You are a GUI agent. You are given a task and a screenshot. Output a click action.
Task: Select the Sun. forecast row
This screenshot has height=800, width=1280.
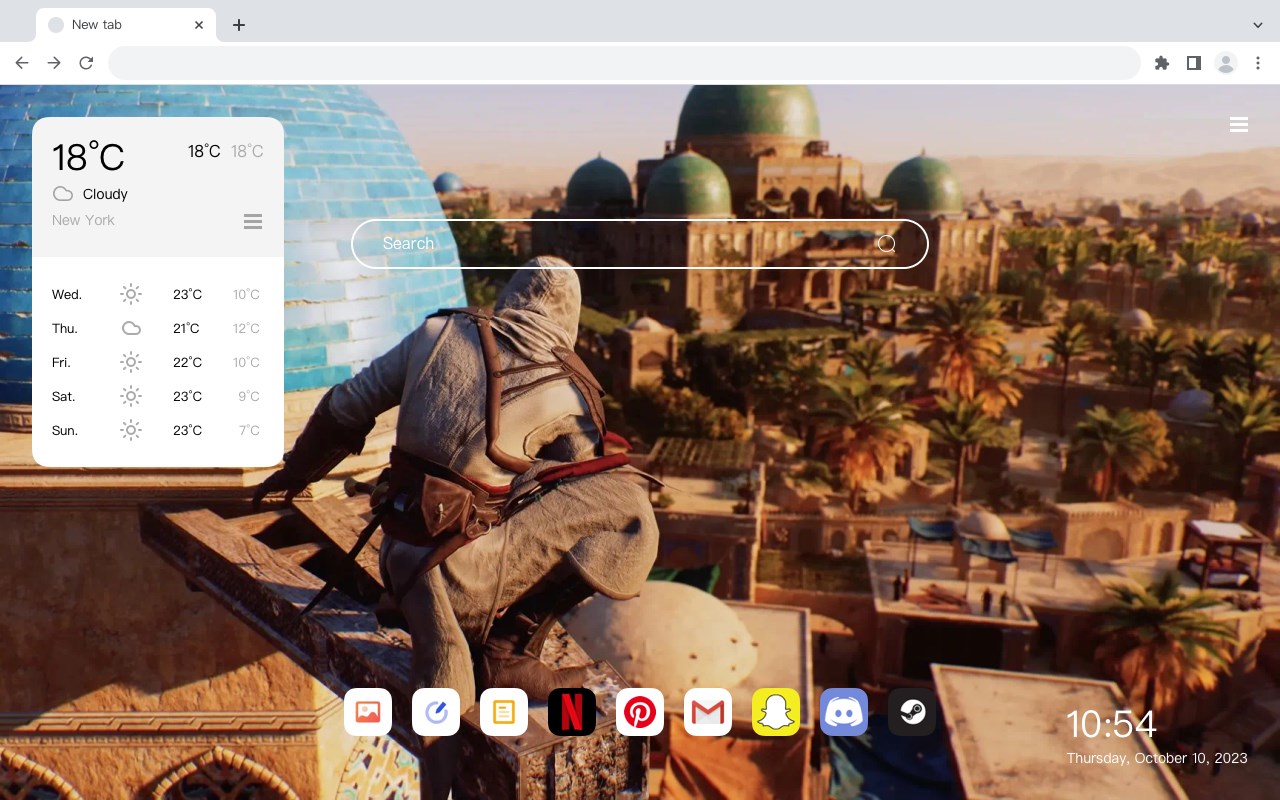(x=157, y=430)
